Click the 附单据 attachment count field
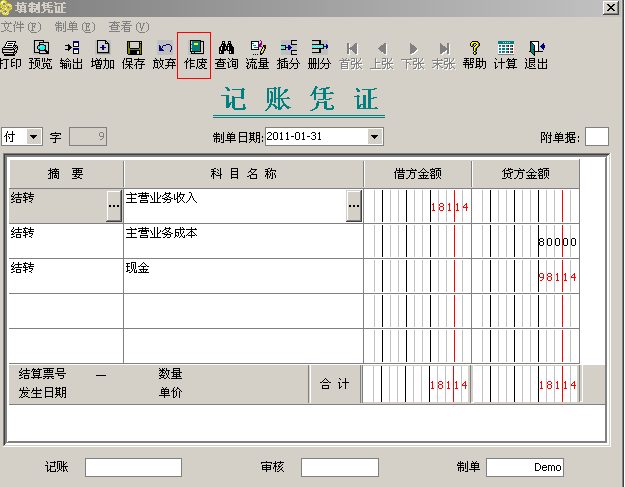 (597, 137)
